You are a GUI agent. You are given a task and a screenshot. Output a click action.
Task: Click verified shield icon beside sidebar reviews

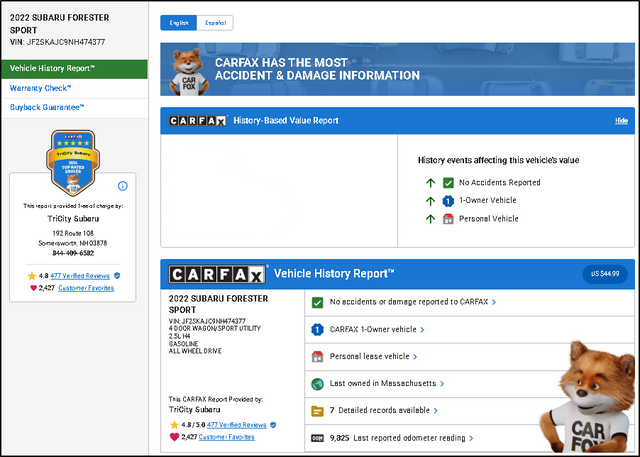click(117, 276)
